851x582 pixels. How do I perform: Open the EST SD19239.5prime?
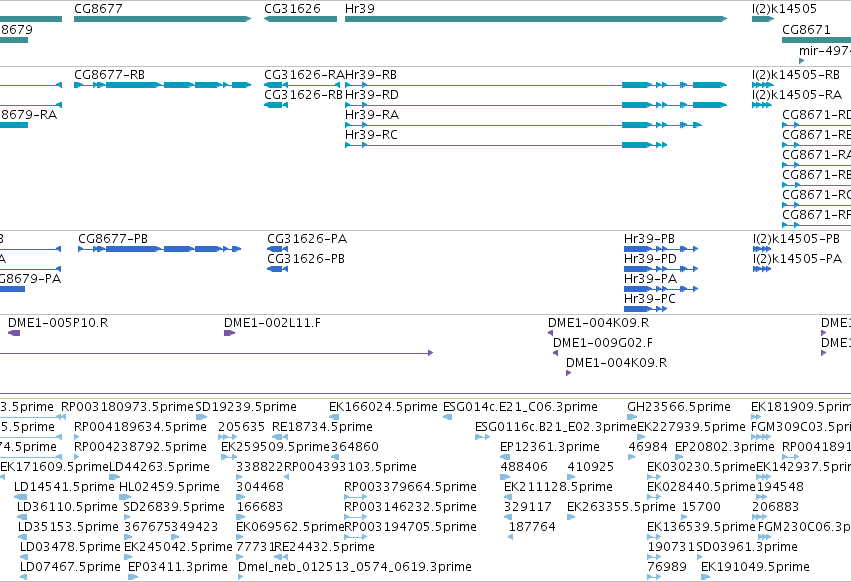coord(246,407)
